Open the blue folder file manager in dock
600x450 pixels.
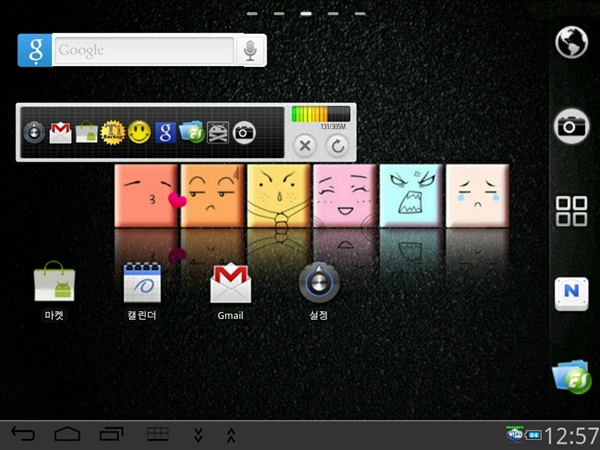tap(571, 377)
